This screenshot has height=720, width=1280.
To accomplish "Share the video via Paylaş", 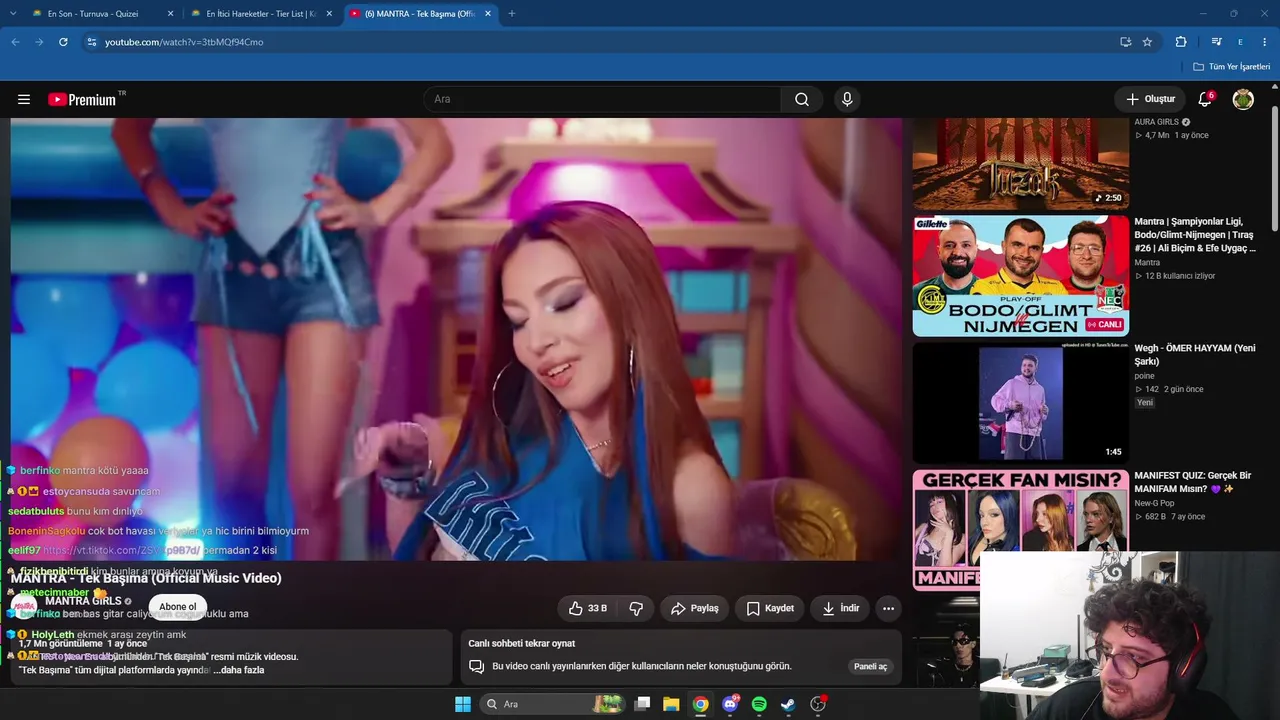I will (695, 608).
